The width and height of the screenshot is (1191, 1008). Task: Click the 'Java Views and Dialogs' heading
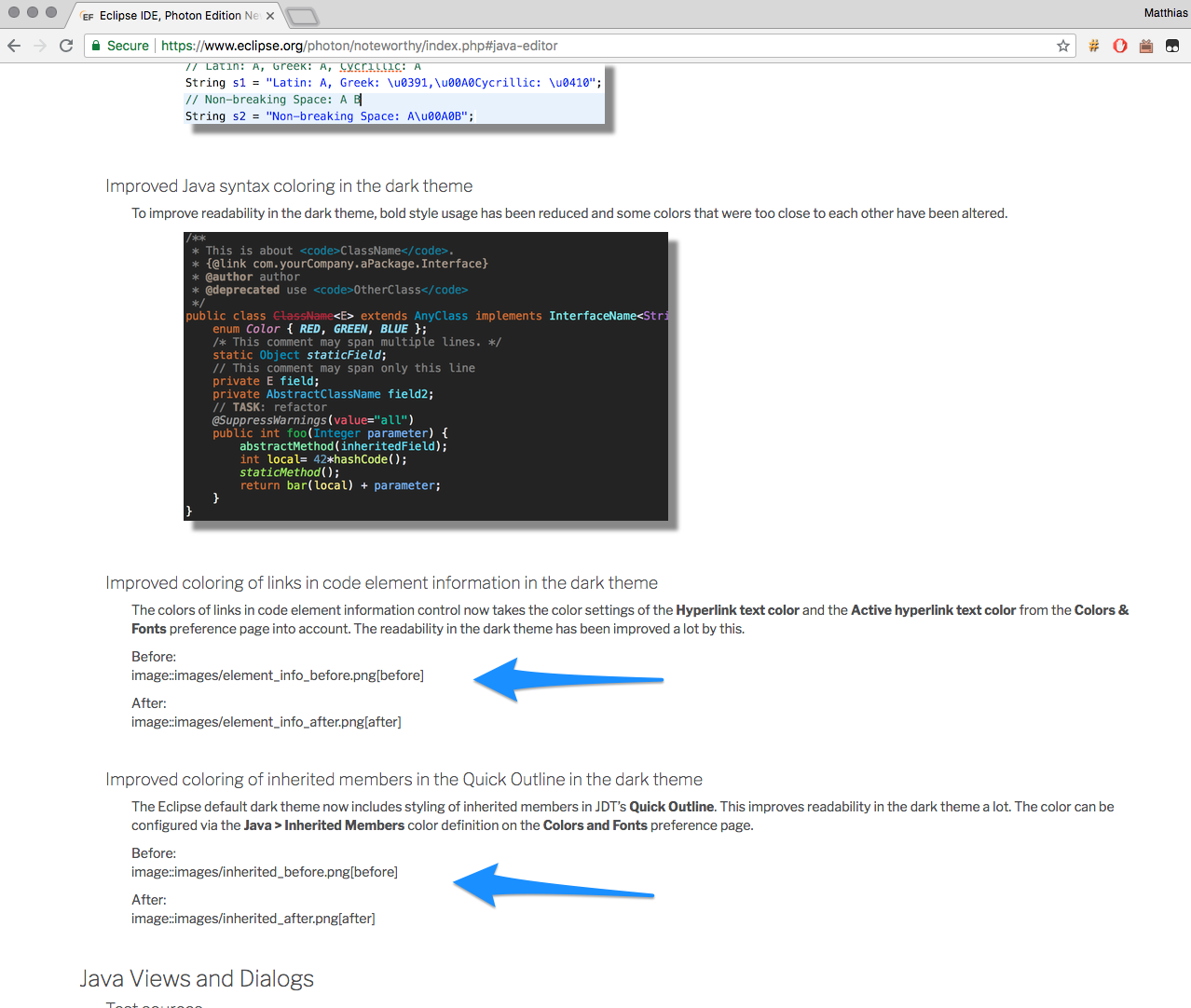pos(197,979)
